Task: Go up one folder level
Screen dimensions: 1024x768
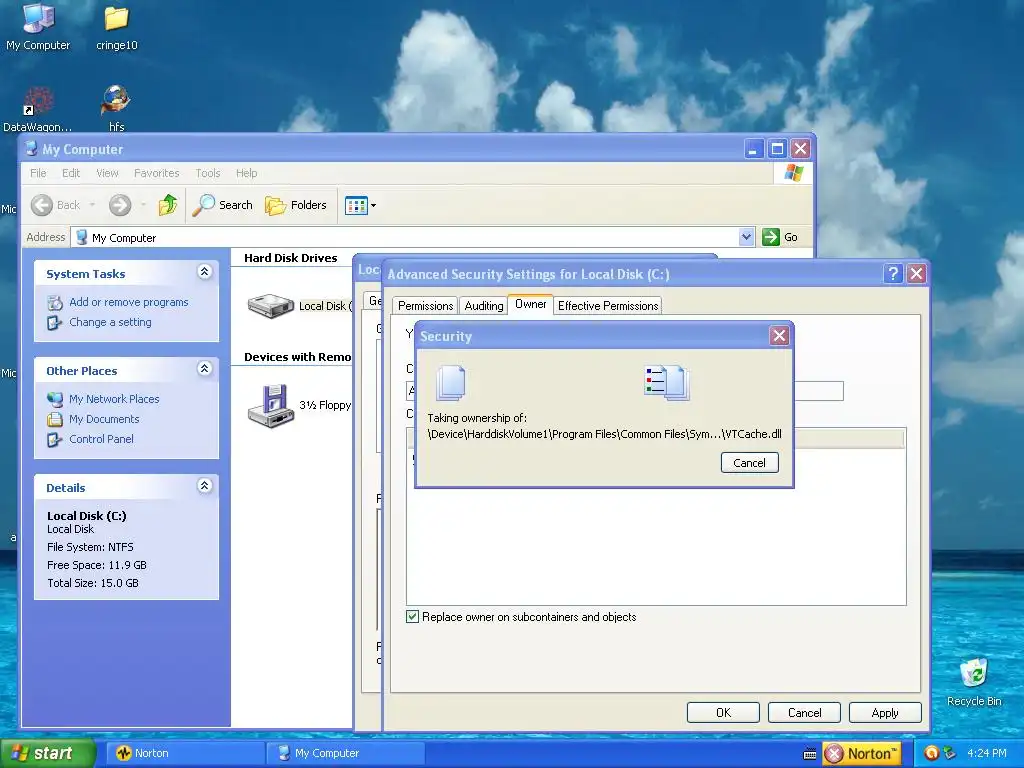Action: (x=168, y=205)
